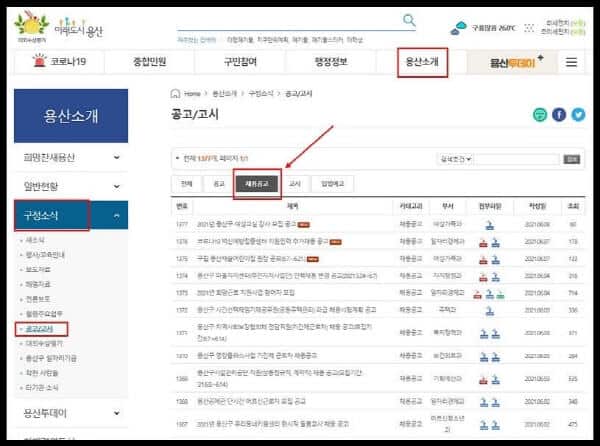Click the 첨부파일 column header
The image size is (600, 446).
pos(490,206)
